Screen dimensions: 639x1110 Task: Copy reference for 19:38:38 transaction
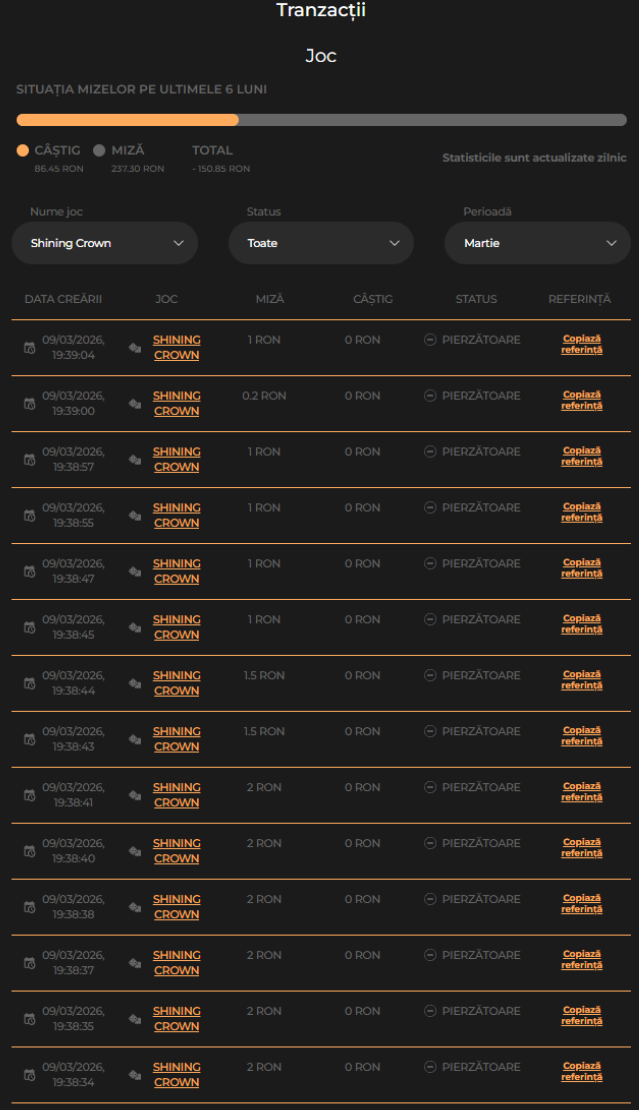coord(582,904)
